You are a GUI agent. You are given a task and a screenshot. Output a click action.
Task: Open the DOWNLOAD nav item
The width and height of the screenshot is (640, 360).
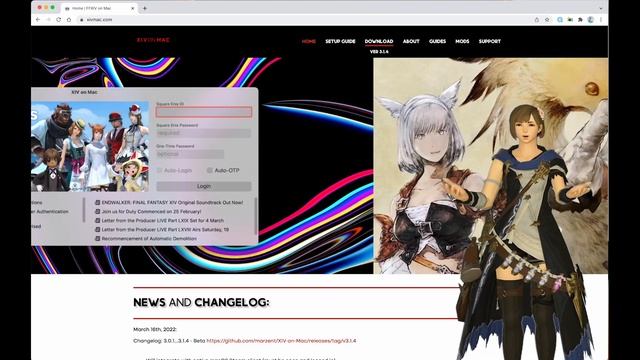coord(379,41)
